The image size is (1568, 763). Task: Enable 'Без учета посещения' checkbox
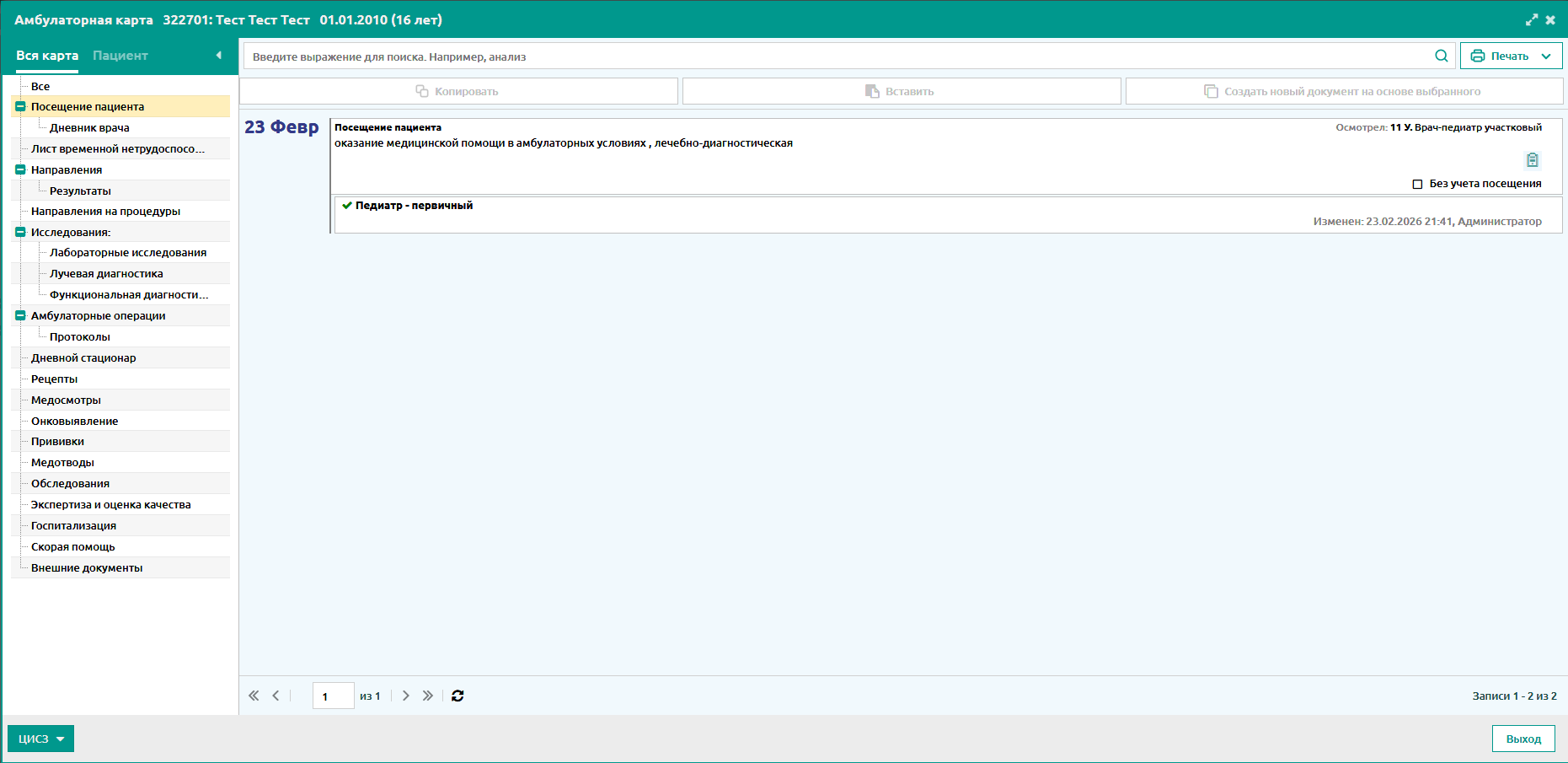1417,184
